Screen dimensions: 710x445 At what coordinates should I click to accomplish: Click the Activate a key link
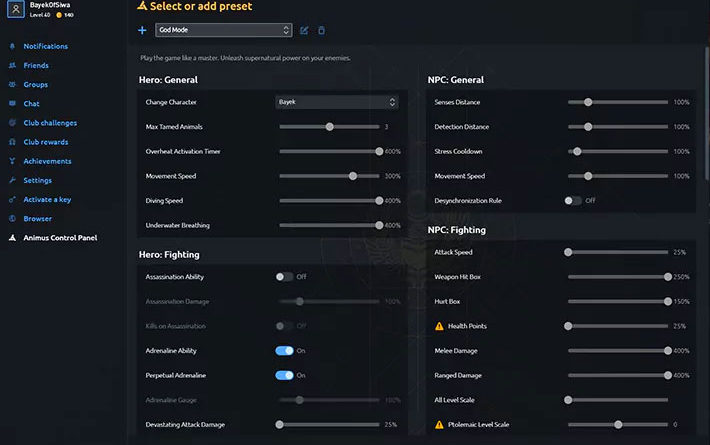tap(47, 199)
